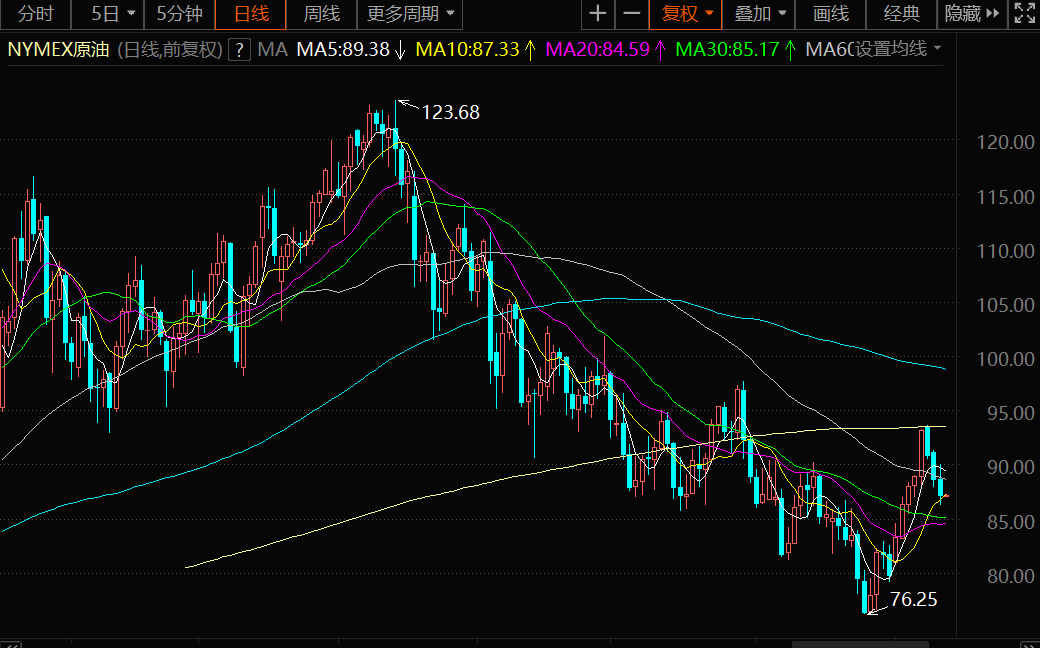The width and height of the screenshot is (1040, 648).
Task: Open the 叠加 overlay dropdown
Action: [759, 14]
